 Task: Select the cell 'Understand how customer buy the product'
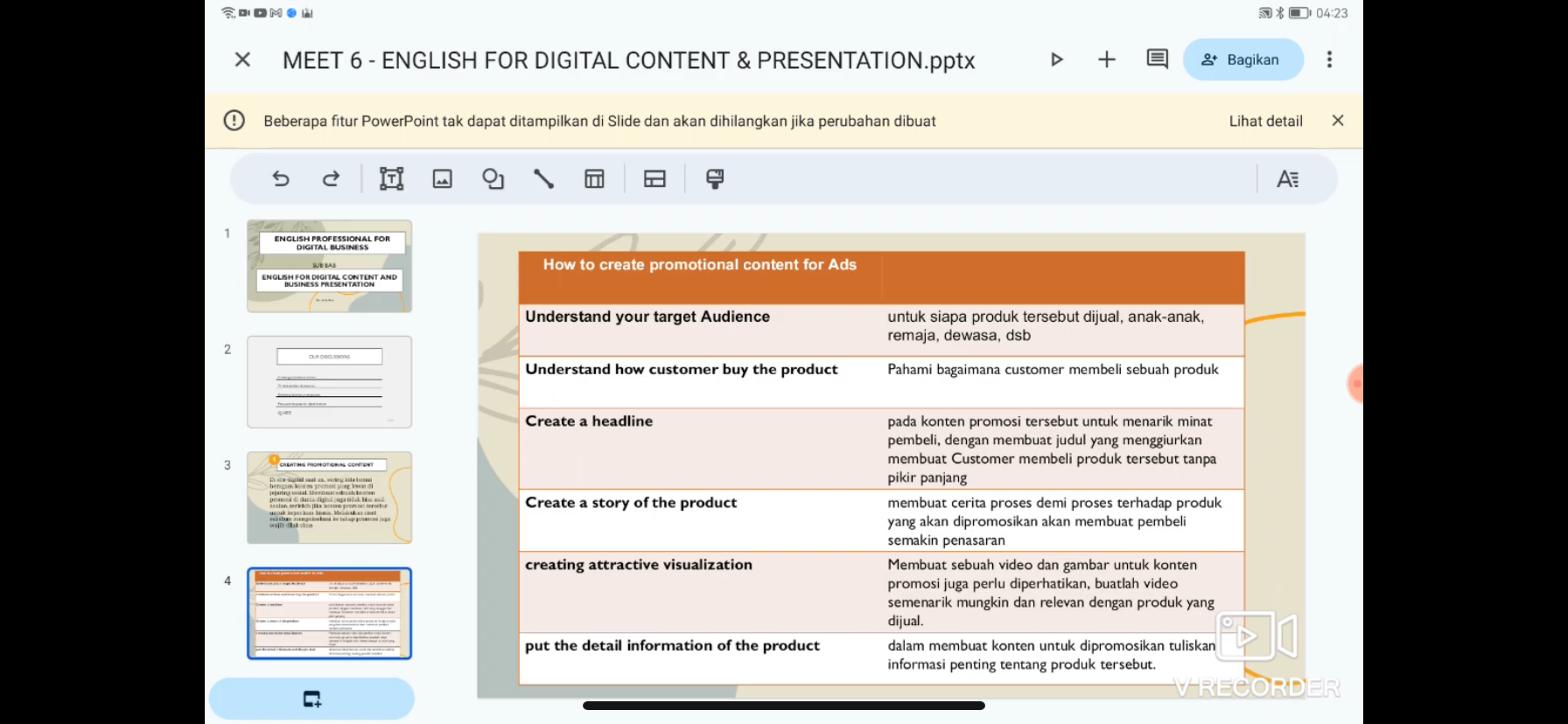700,382
